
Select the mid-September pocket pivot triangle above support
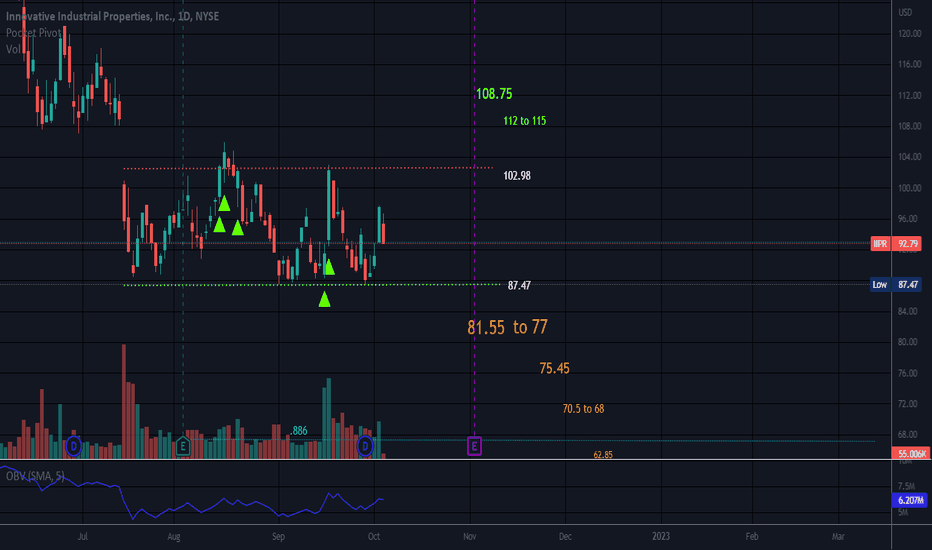329,267
